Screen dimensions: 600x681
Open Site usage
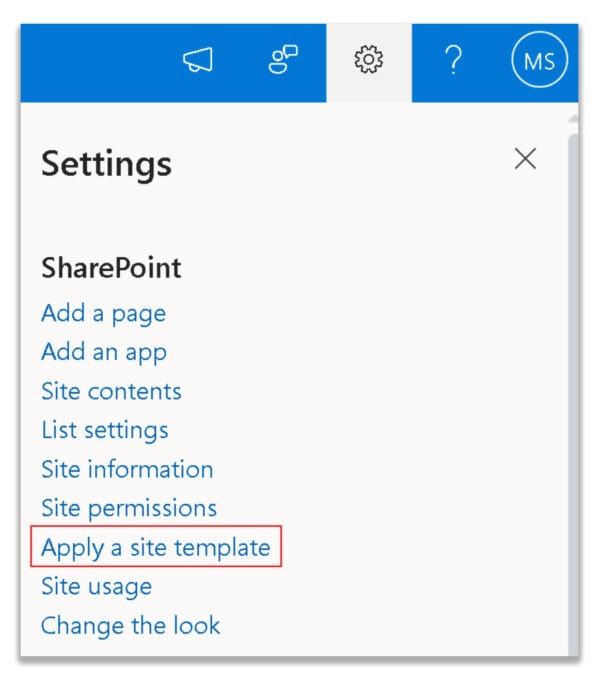96,586
